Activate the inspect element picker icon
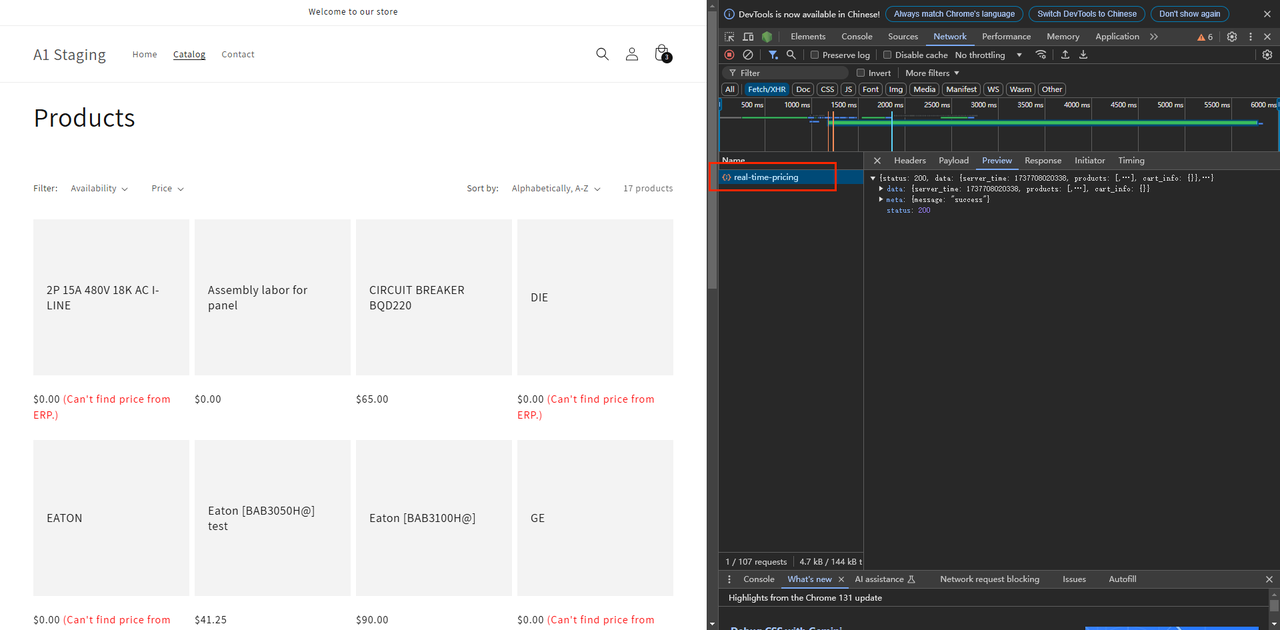This screenshot has height=630, width=1280. click(x=730, y=37)
